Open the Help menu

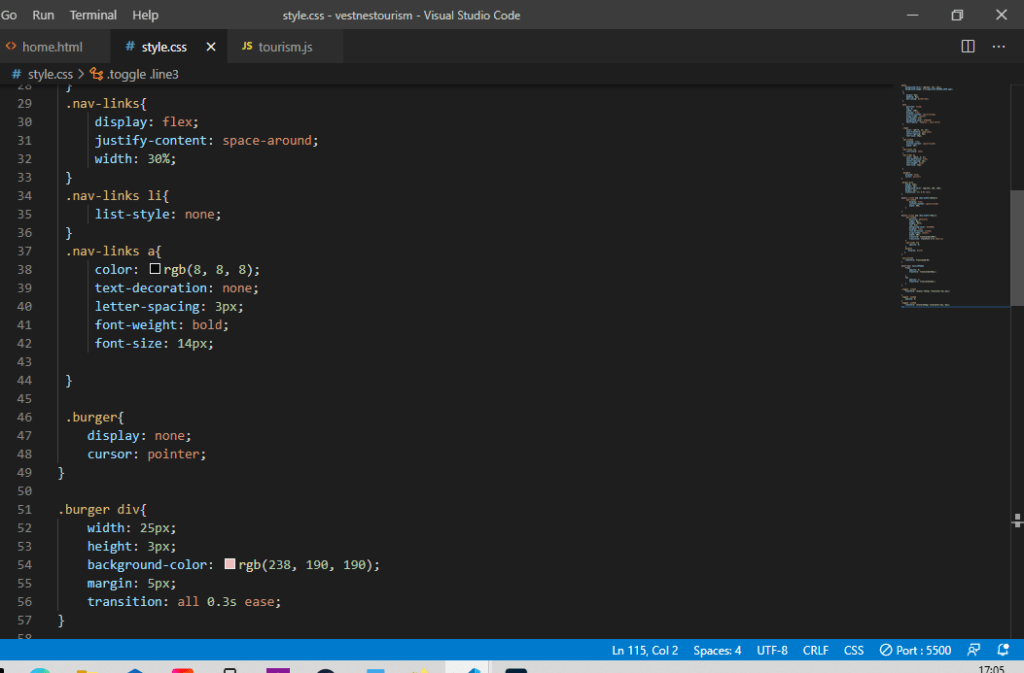[145, 15]
